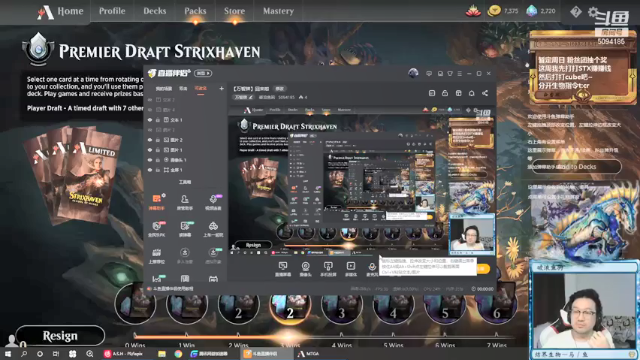This screenshot has height=360, width=640.
Task: Add a camera source
Action: coord(305,269)
